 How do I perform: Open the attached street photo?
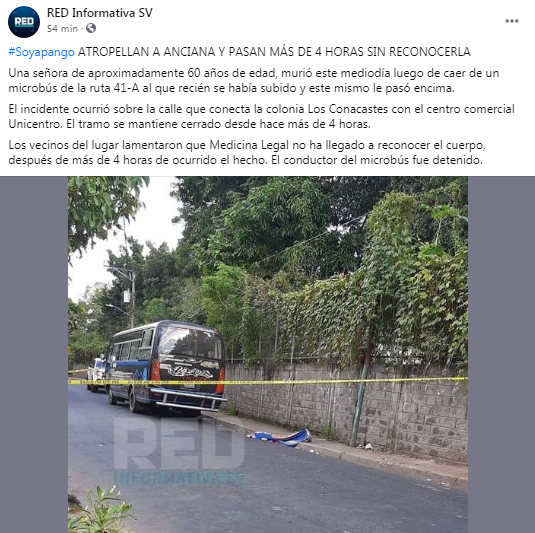[x=268, y=355]
